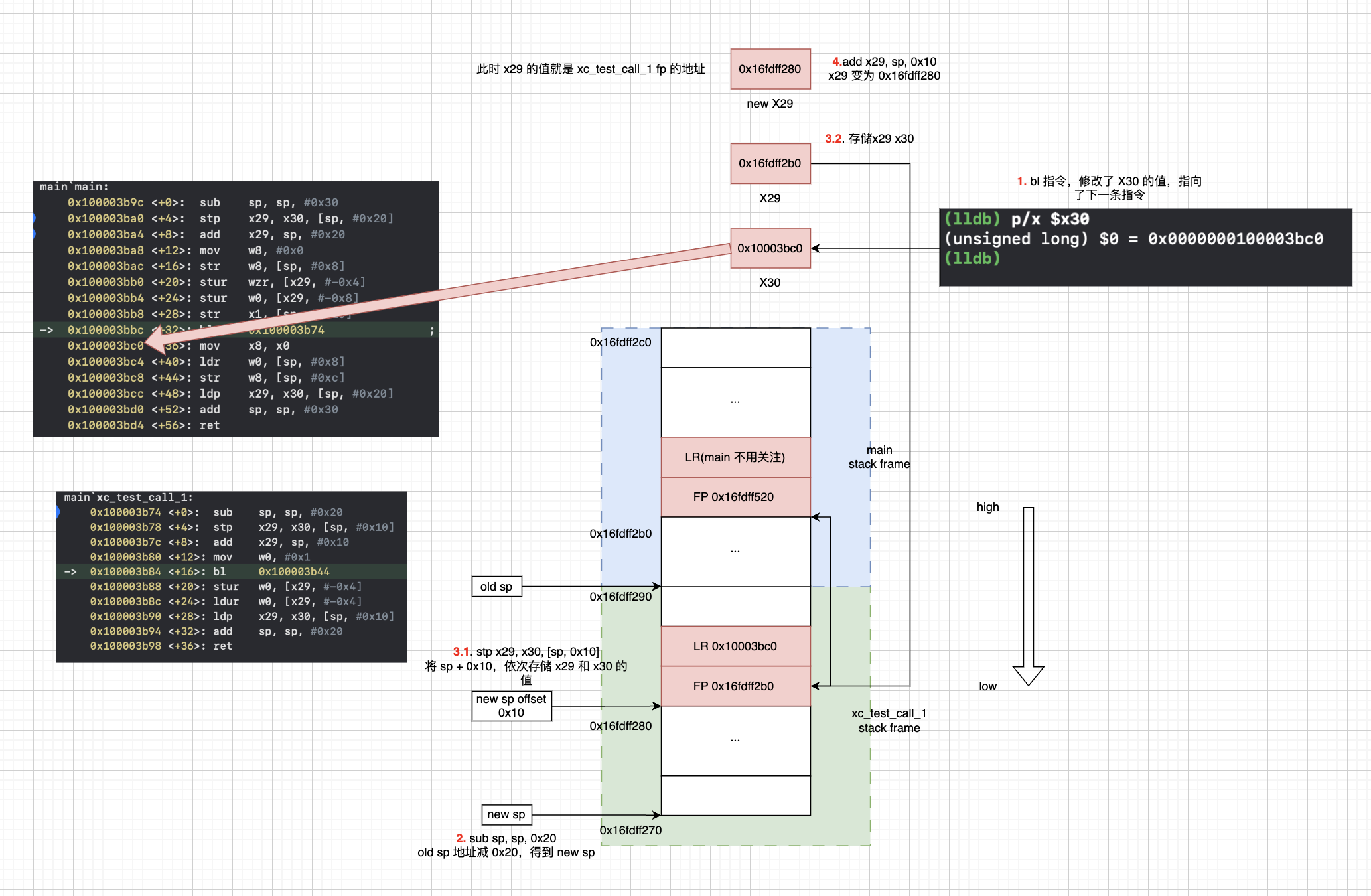This screenshot has height=896, width=1371.
Task: Select the new X29 box 0x16fdff280
Action: pos(770,69)
